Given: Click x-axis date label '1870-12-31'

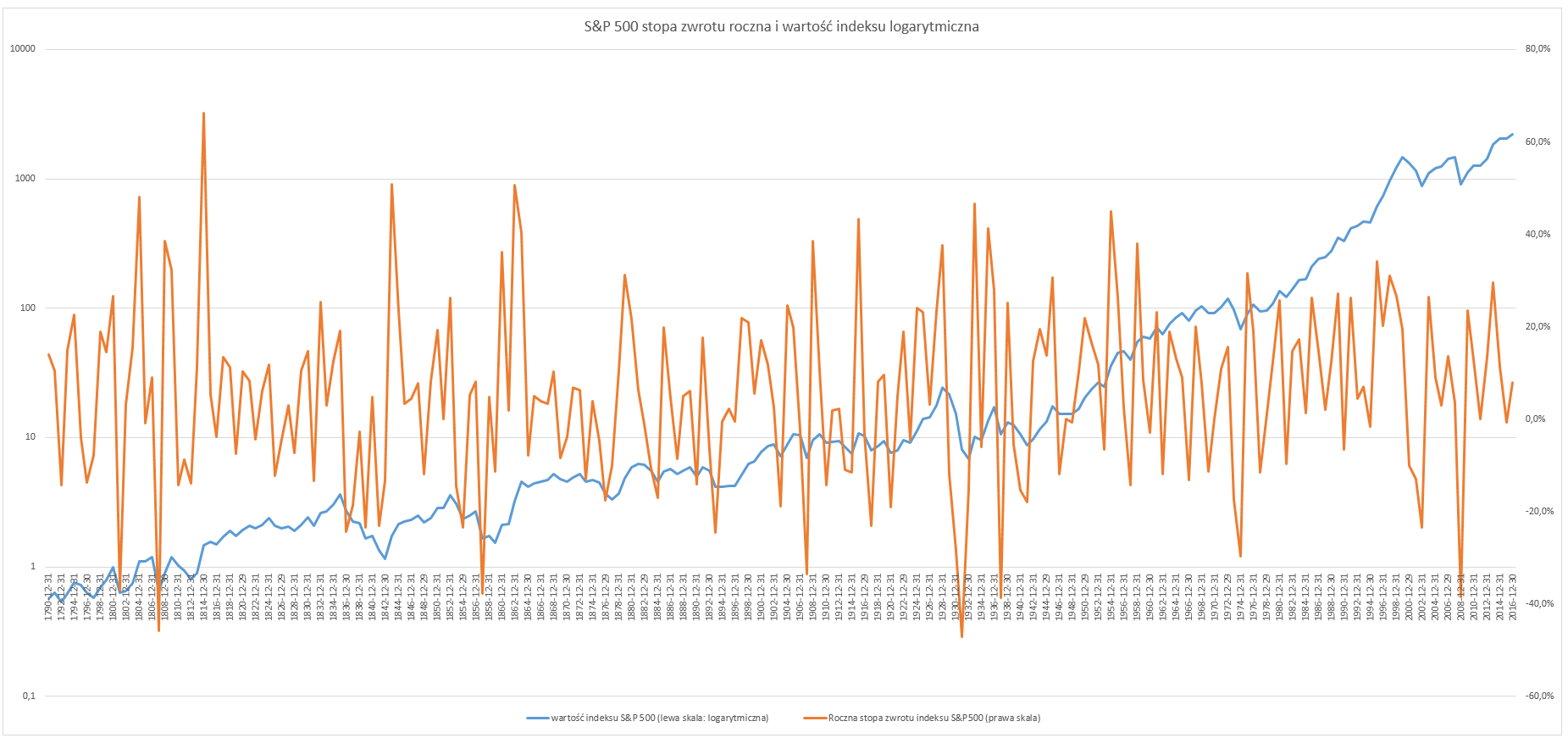Looking at the screenshot, I should [x=567, y=597].
